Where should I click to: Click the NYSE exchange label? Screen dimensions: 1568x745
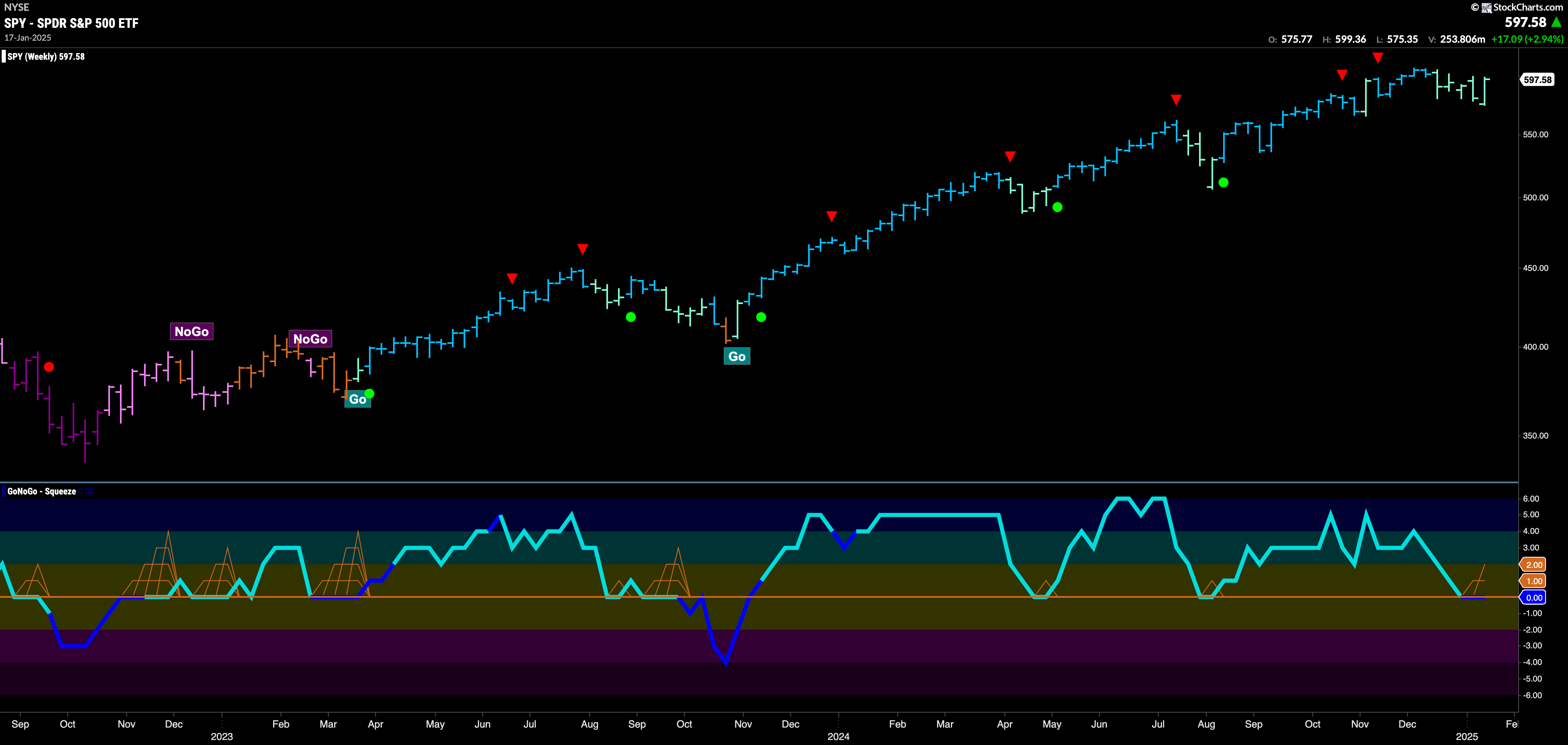(17, 7)
